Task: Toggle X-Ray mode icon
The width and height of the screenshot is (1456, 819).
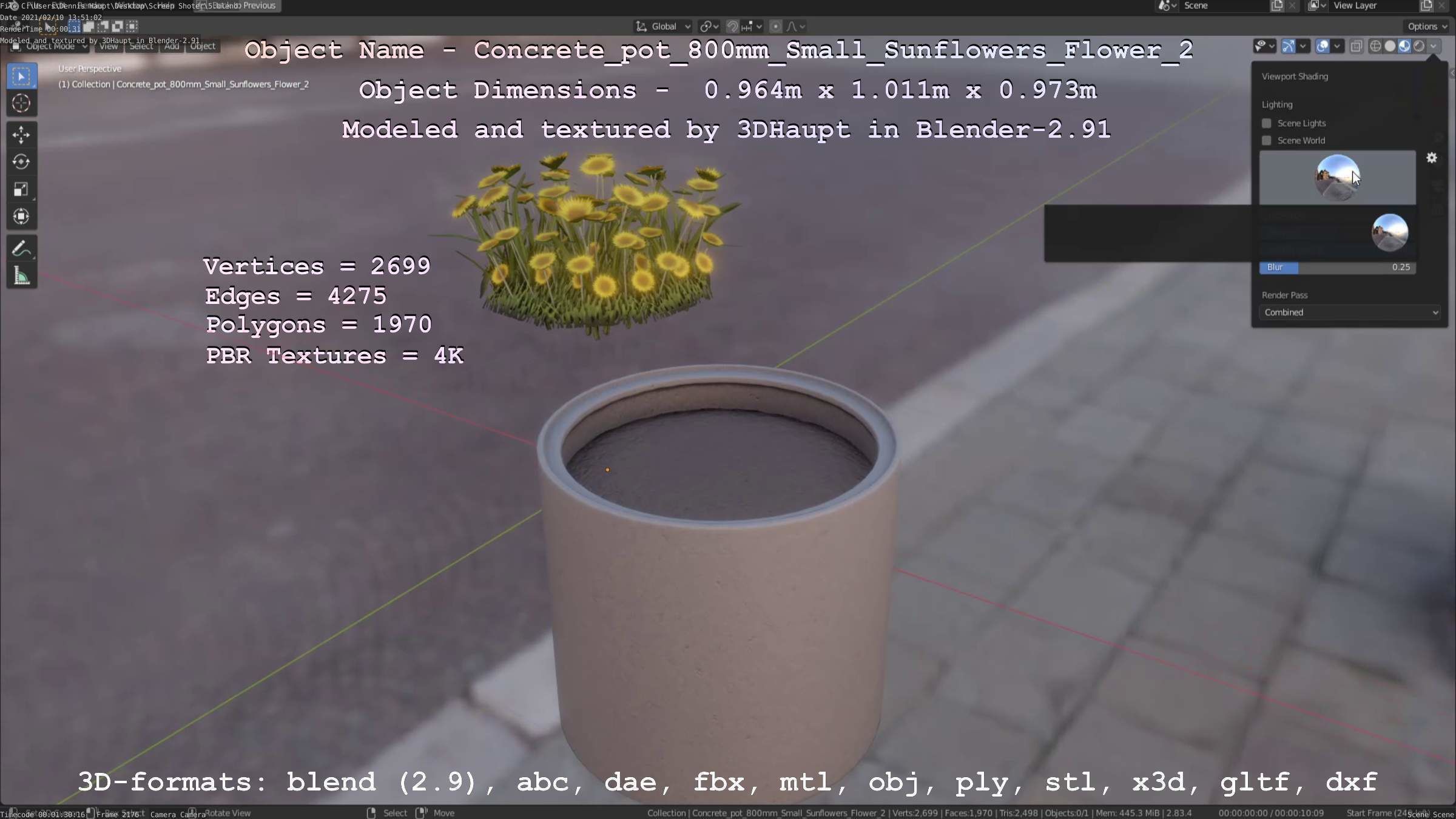Action: pos(1357,46)
